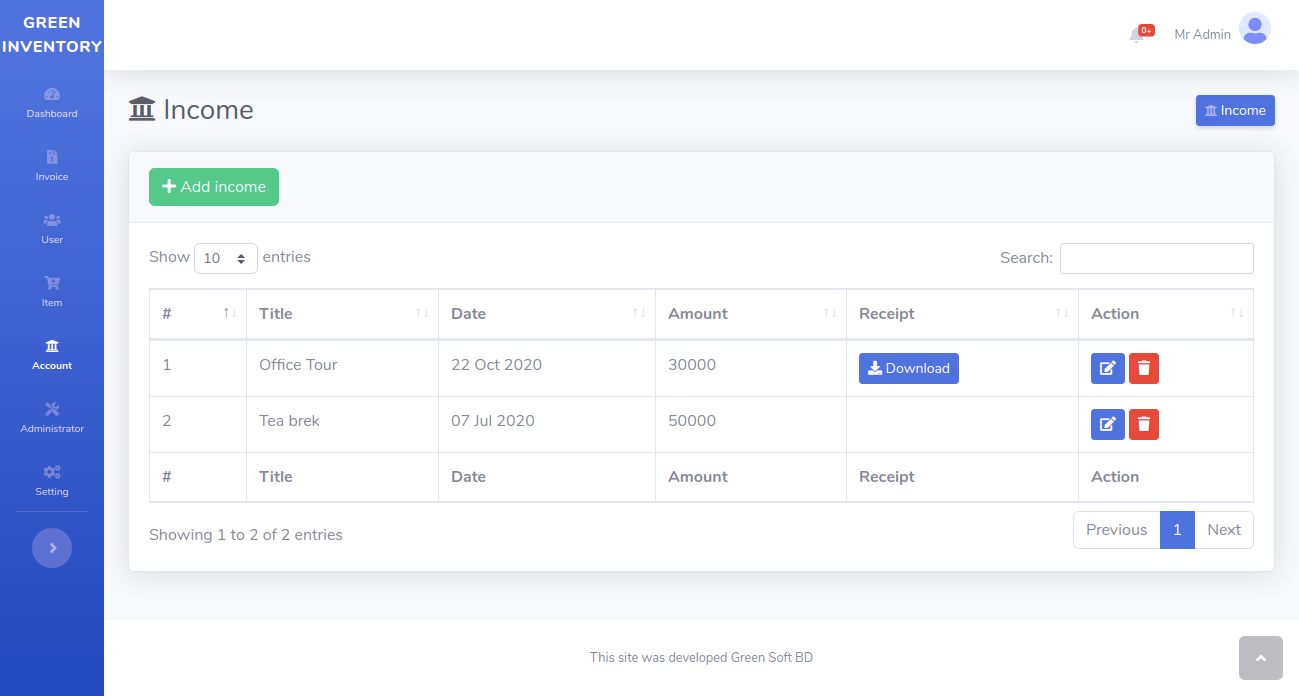Image resolution: width=1299 pixels, height=696 pixels.
Task: Click the green Add income button
Action: point(214,187)
